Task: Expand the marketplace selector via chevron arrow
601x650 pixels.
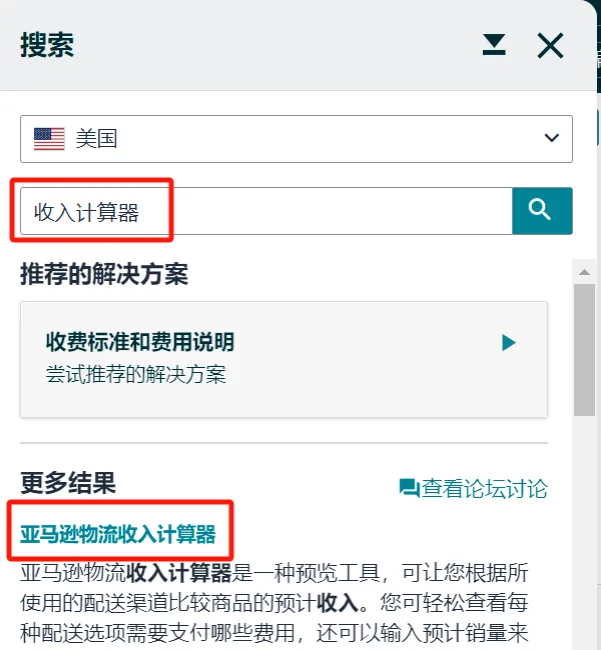Action: (552, 138)
